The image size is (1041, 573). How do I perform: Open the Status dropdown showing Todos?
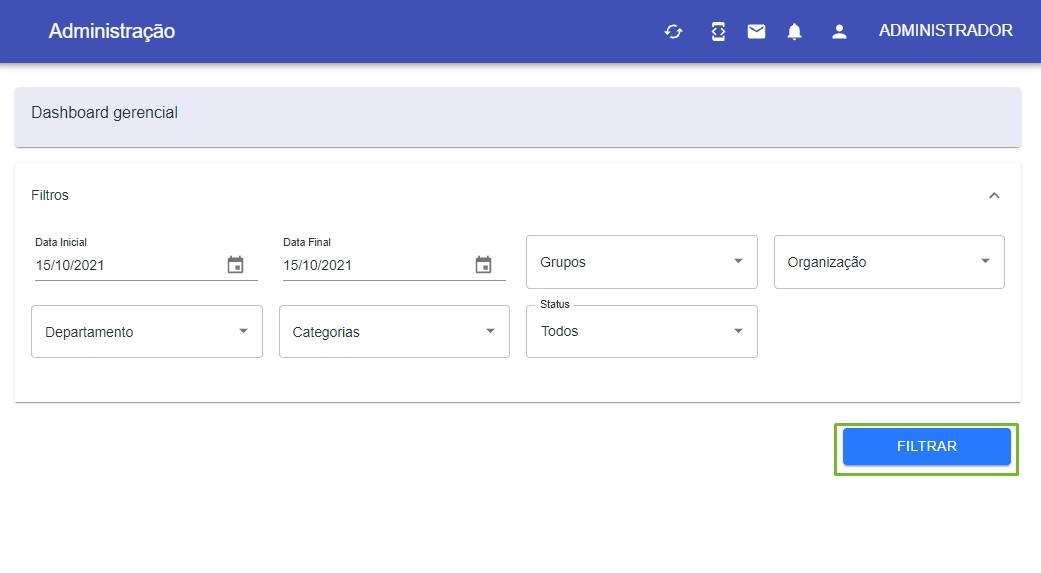coord(641,331)
